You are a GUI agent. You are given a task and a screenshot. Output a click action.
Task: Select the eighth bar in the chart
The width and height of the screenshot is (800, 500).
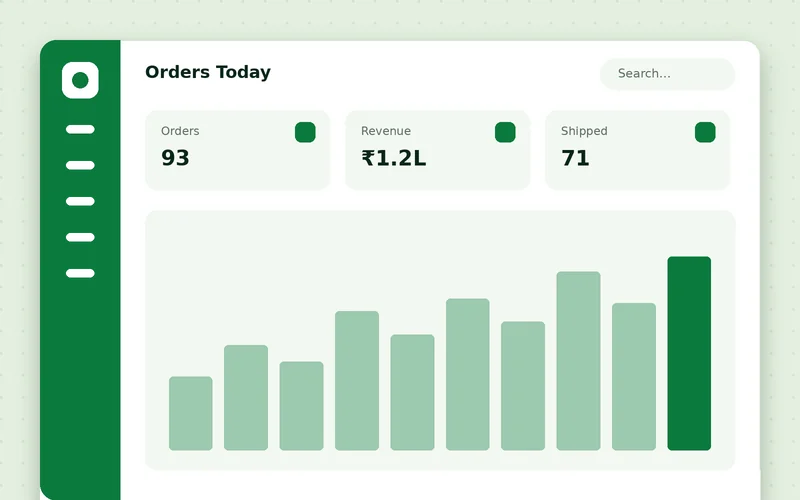coord(579,361)
